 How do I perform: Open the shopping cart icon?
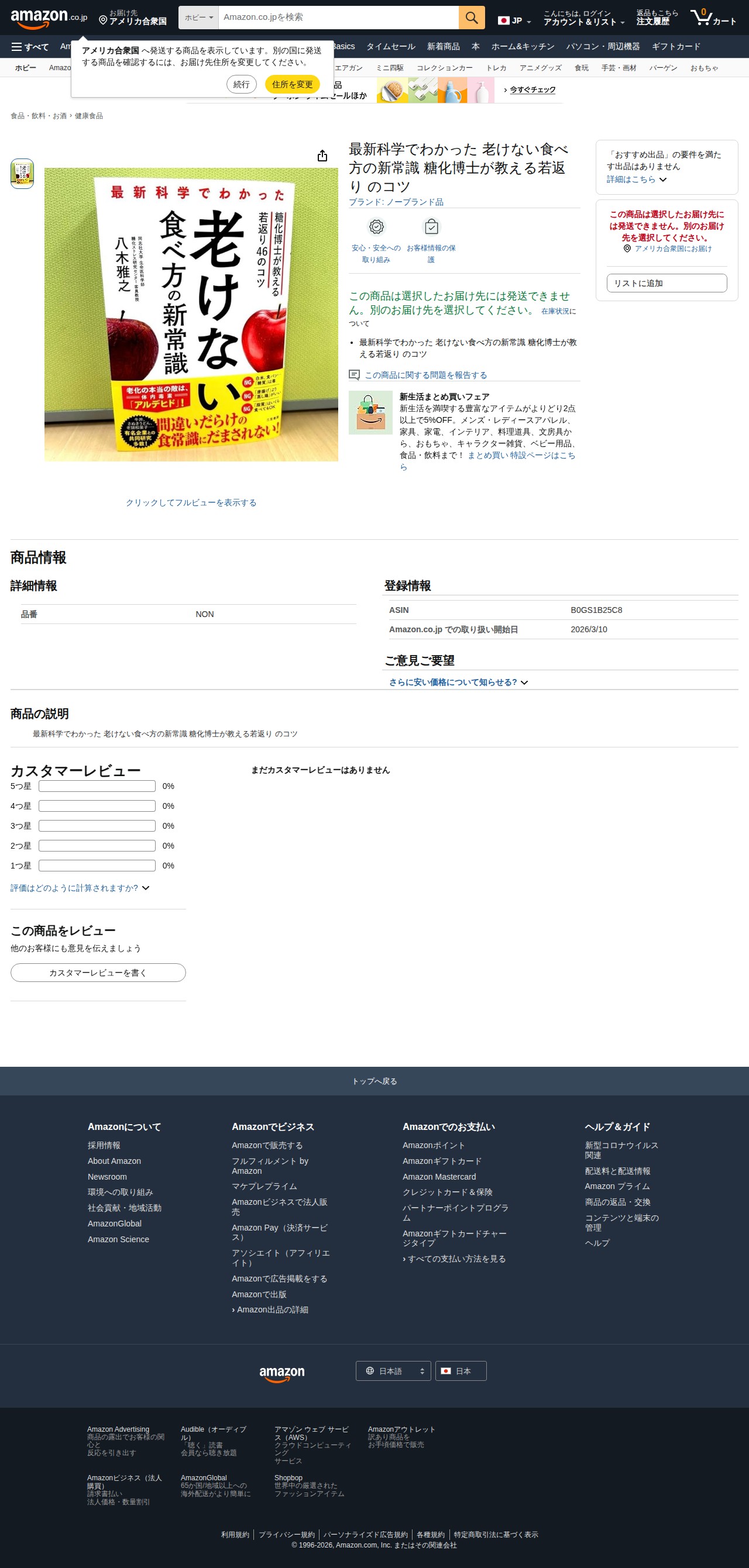(x=713, y=18)
